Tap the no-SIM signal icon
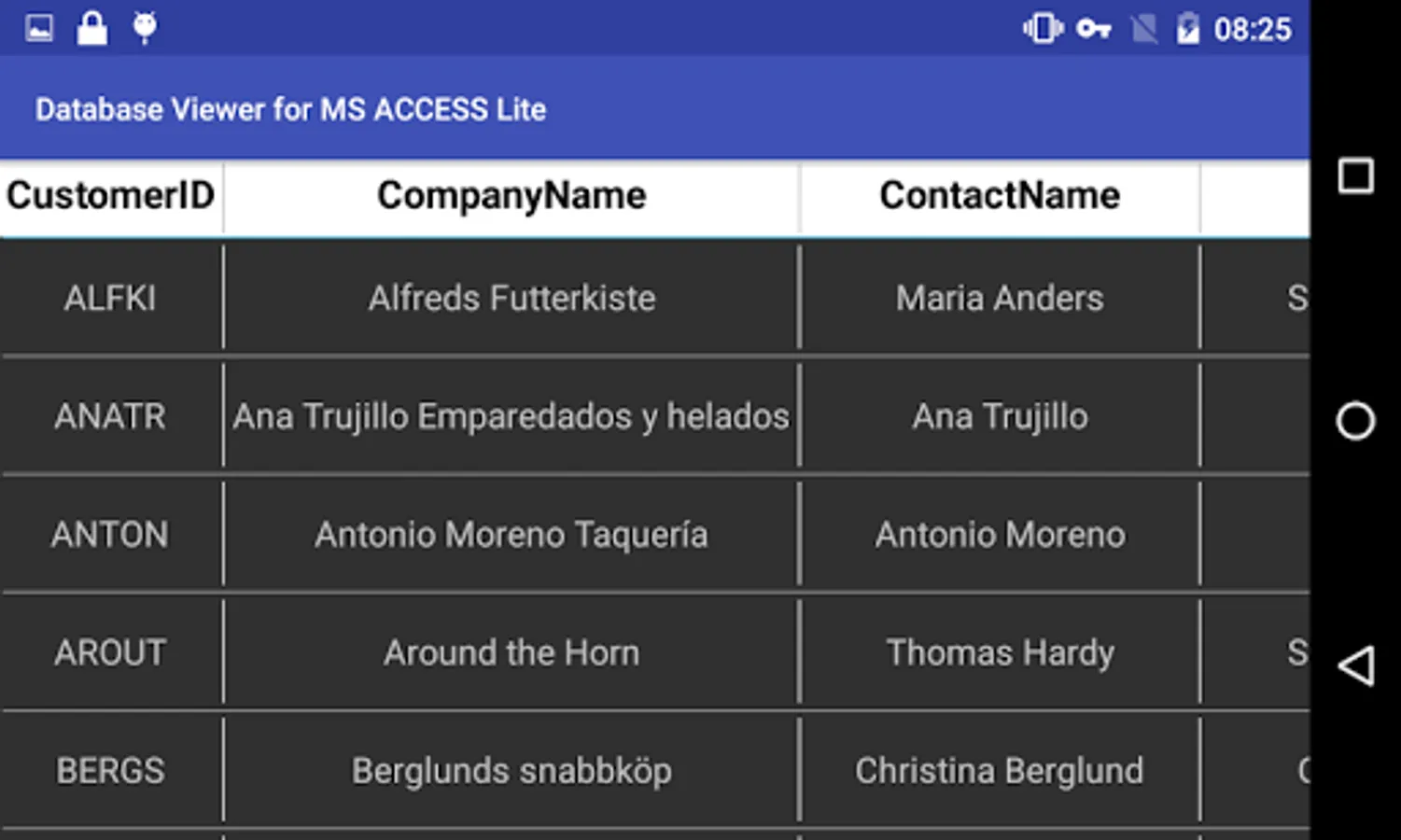This screenshot has height=840, width=1401. 1143,29
